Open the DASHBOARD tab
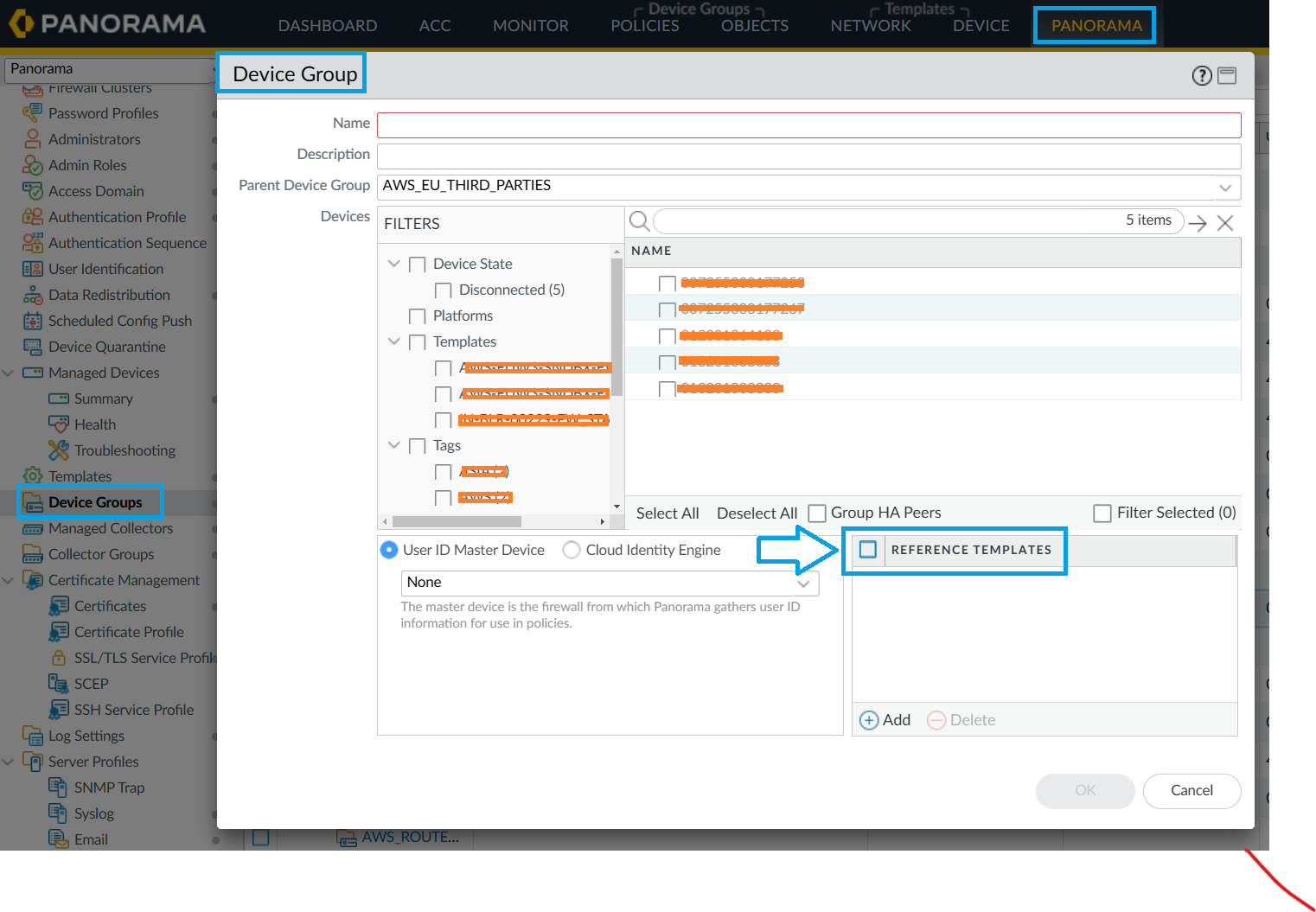The width and height of the screenshot is (1316, 912). click(328, 26)
